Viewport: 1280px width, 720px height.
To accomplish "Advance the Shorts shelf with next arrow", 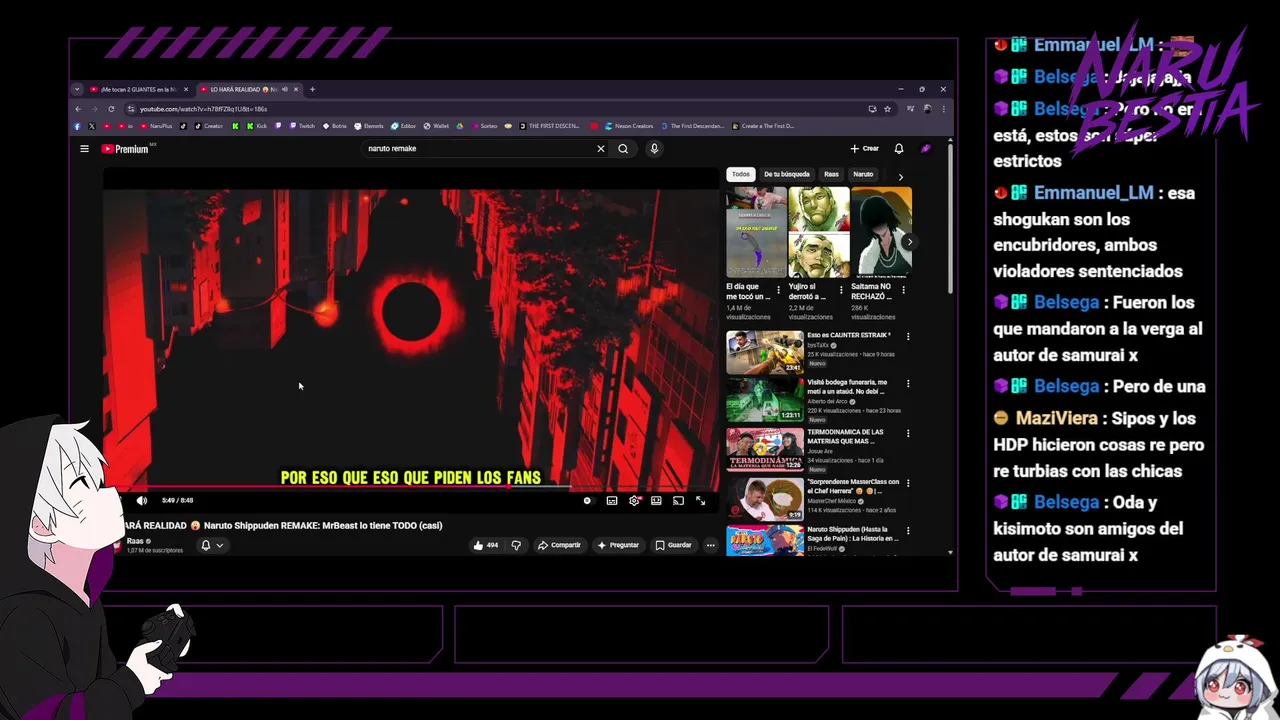I will [909, 242].
